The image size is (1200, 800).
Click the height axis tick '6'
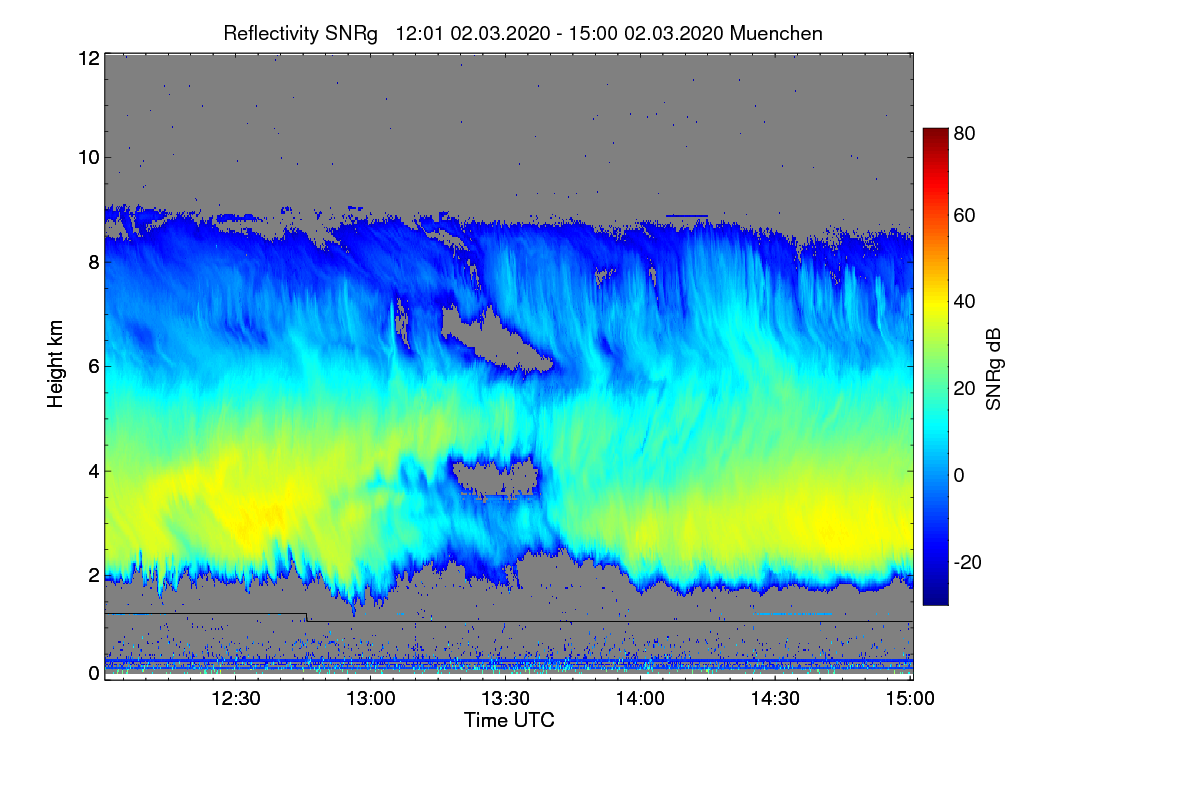[x=92, y=367]
